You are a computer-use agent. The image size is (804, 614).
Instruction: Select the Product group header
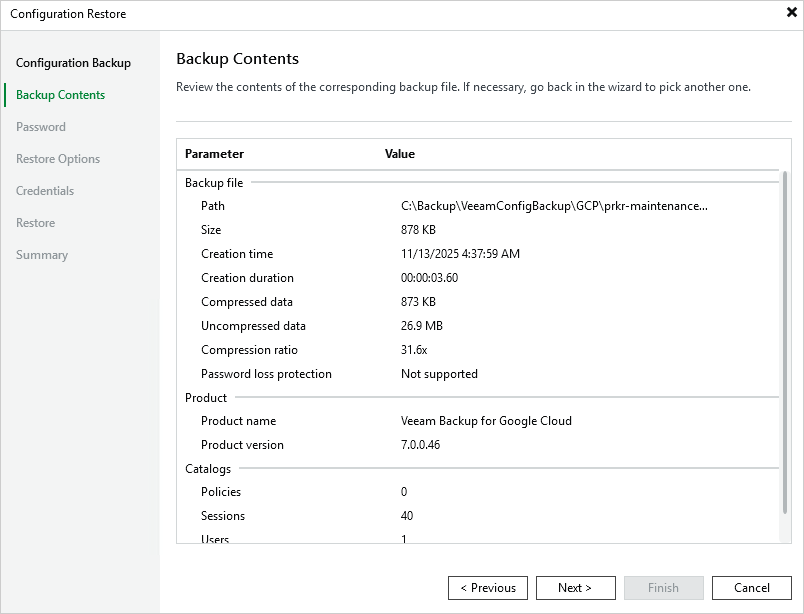point(206,398)
